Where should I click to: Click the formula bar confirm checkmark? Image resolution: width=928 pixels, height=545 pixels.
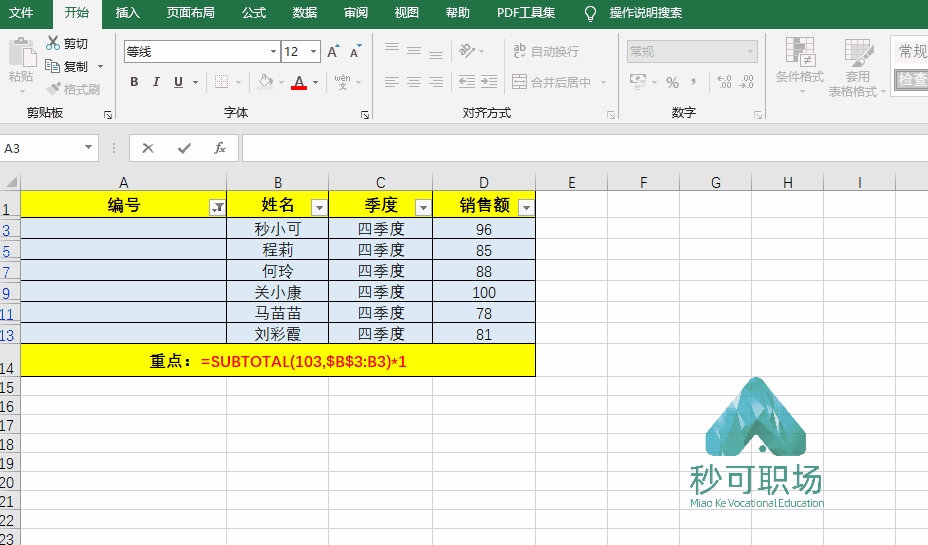pos(184,148)
